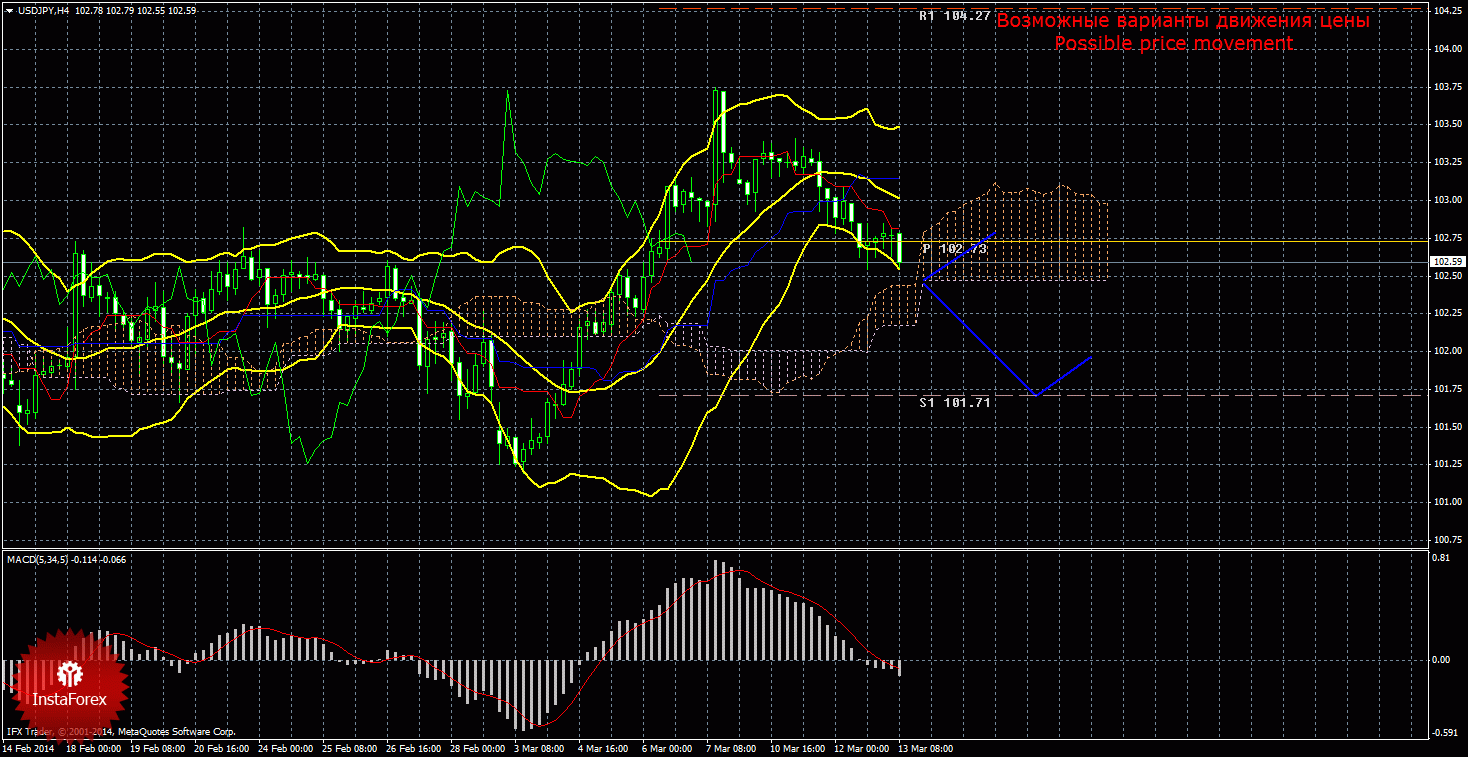Select the USDJPY,H4 symbol label
The image size is (1468, 757).
(43, 9)
